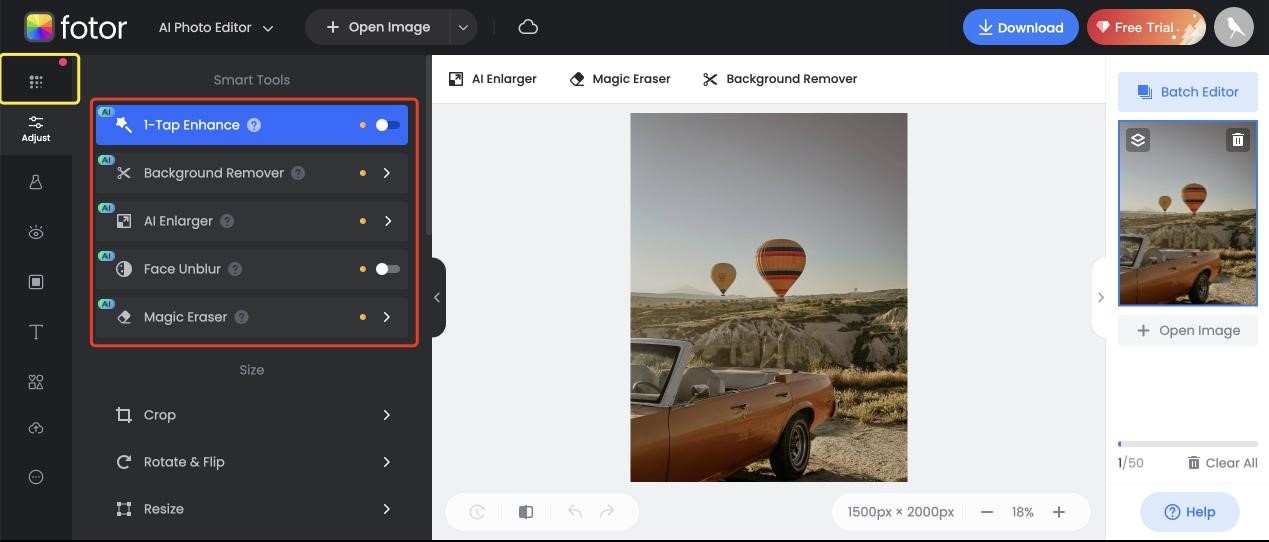Open the Beauty eye tool in sidebar
Screen dimensions: 1269x542
[36, 232]
